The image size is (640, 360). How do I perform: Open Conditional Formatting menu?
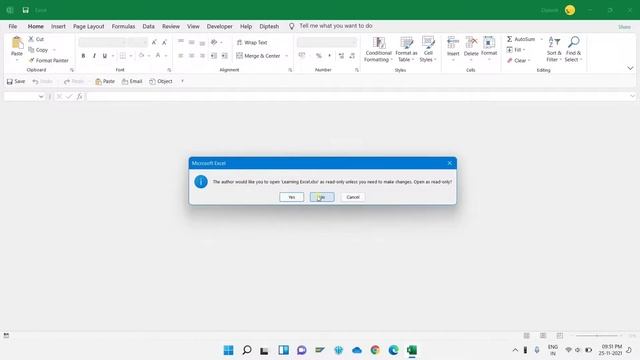pyautogui.click(x=378, y=49)
